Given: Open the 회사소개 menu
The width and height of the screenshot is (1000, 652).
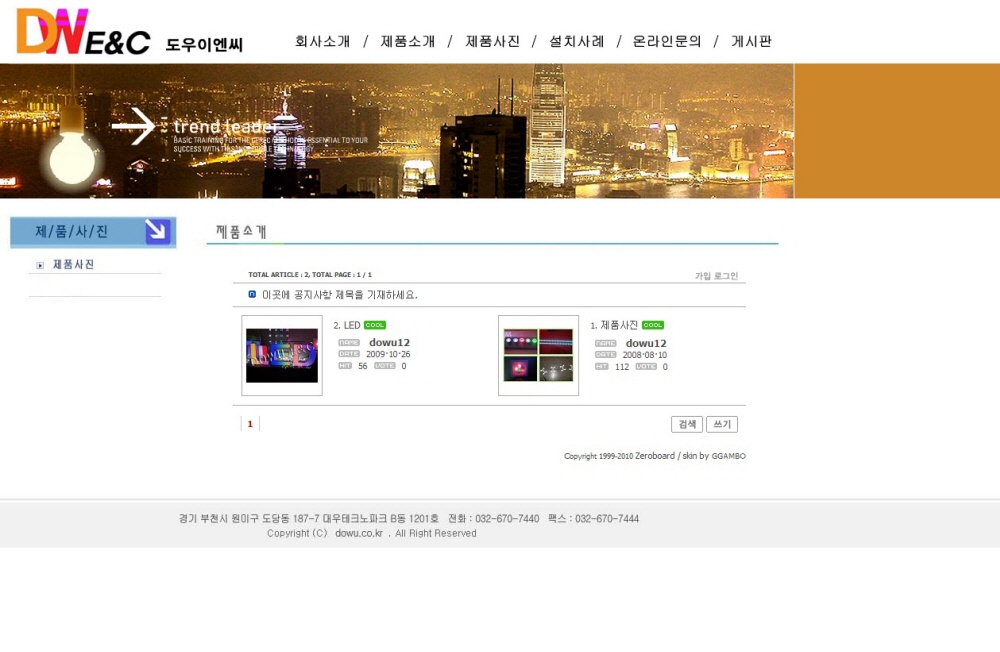Looking at the screenshot, I should 322,42.
